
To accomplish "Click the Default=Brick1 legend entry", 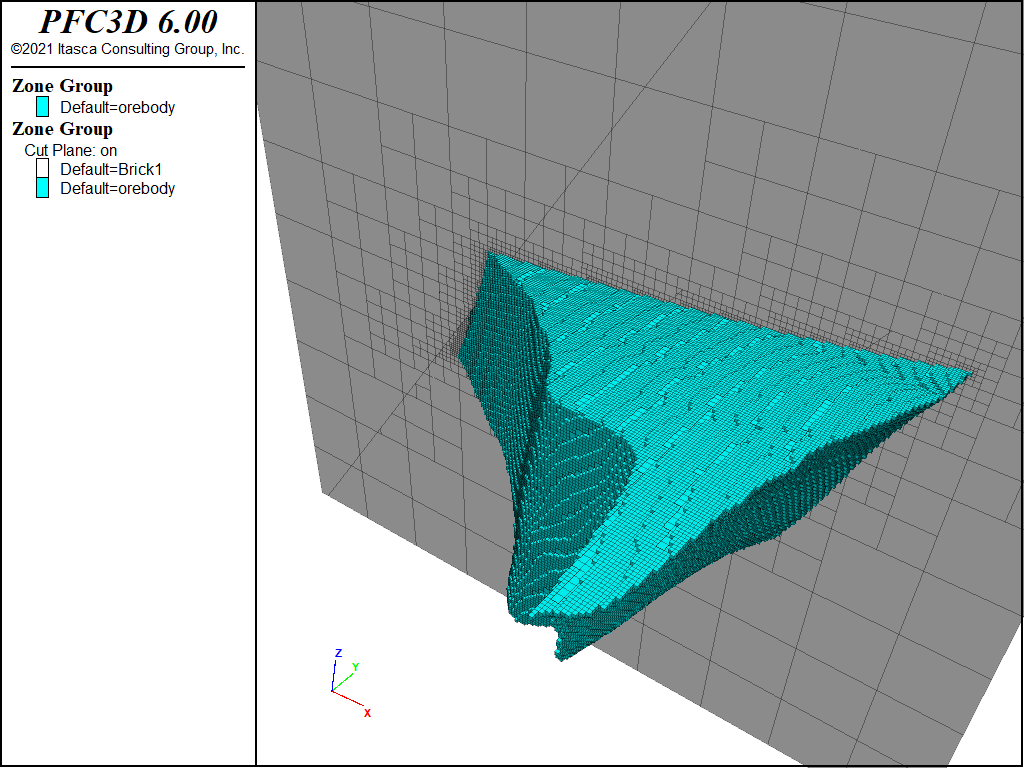I will click(111, 169).
